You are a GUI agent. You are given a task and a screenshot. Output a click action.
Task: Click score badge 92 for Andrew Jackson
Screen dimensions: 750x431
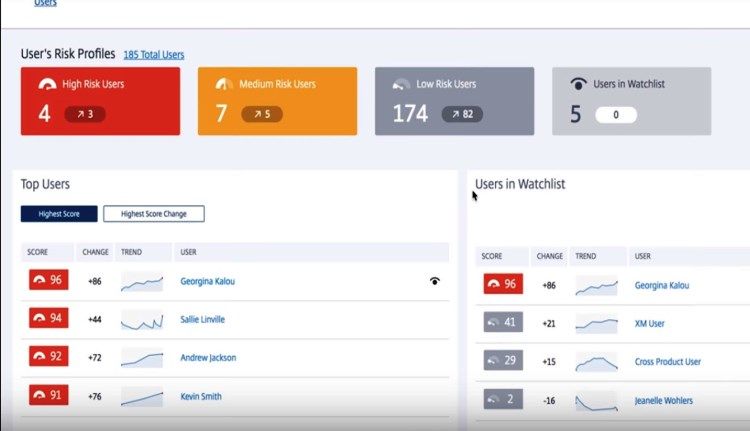coord(49,356)
